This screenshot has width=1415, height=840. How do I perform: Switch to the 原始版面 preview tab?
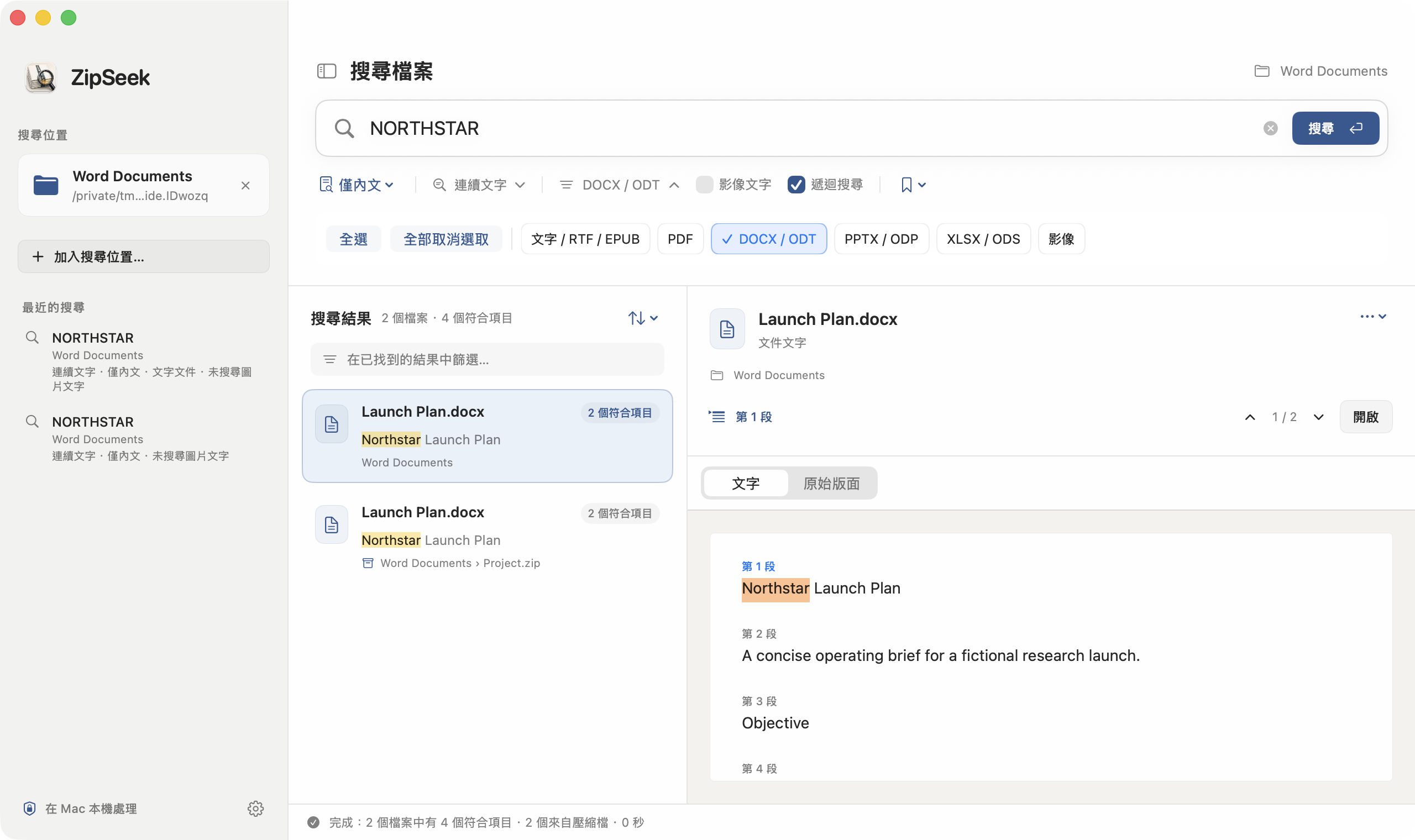tap(831, 484)
